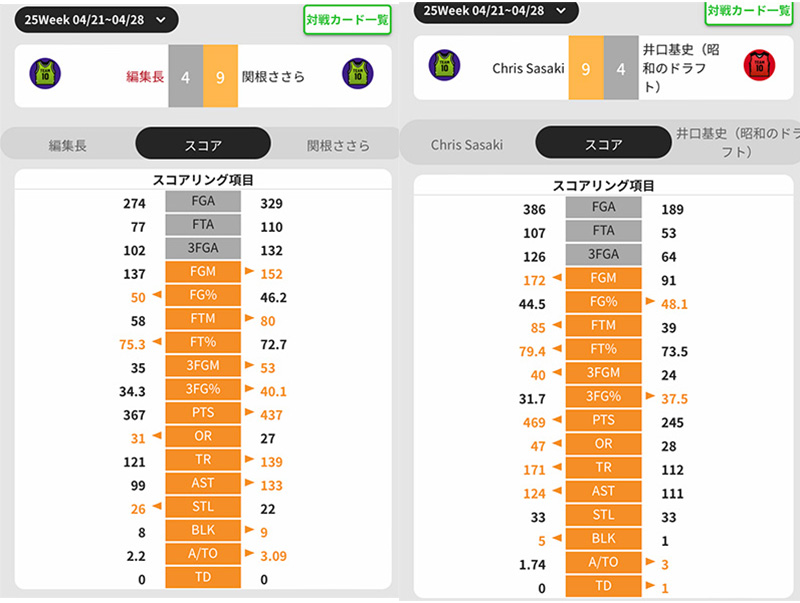Click 関根ささら's green team jersey icon
The height and width of the screenshot is (603, 800).
(x=357, y=74)
